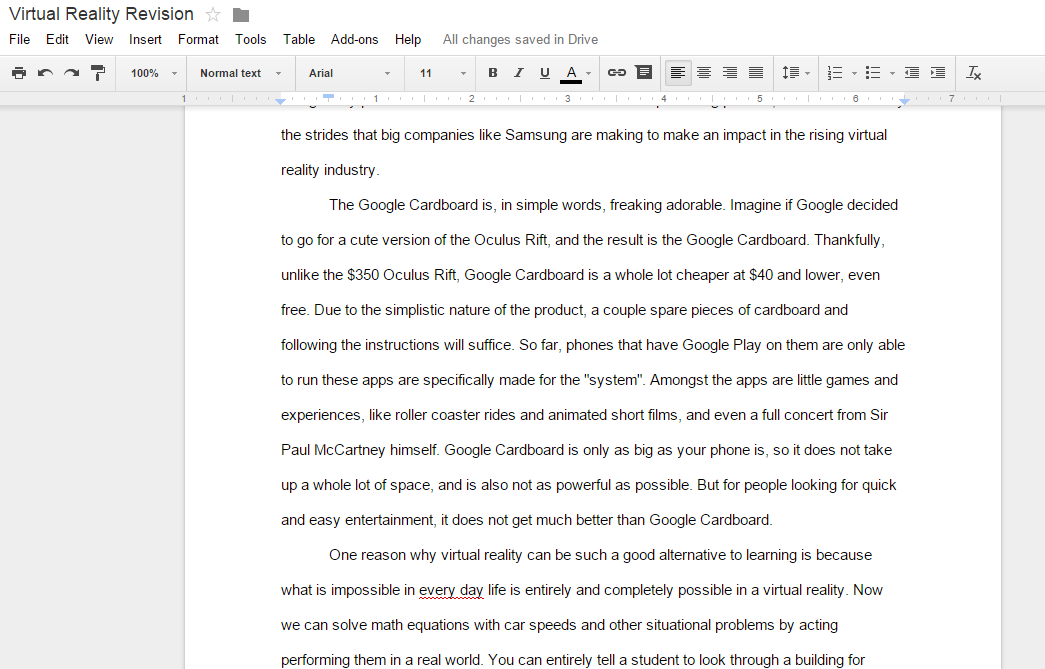Click the text "reality industry."
The image size is (1045, 669).
pyautogui.click(x=330, y=171)
